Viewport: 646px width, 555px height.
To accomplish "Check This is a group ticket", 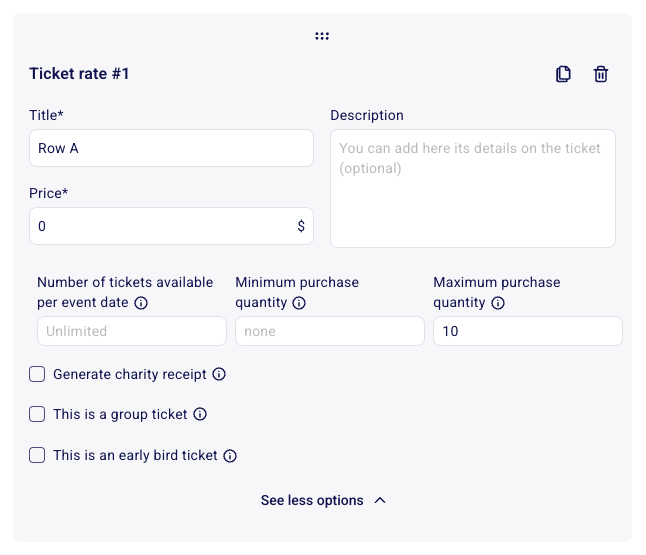I will pyautogui.click(x=37, y=414).
